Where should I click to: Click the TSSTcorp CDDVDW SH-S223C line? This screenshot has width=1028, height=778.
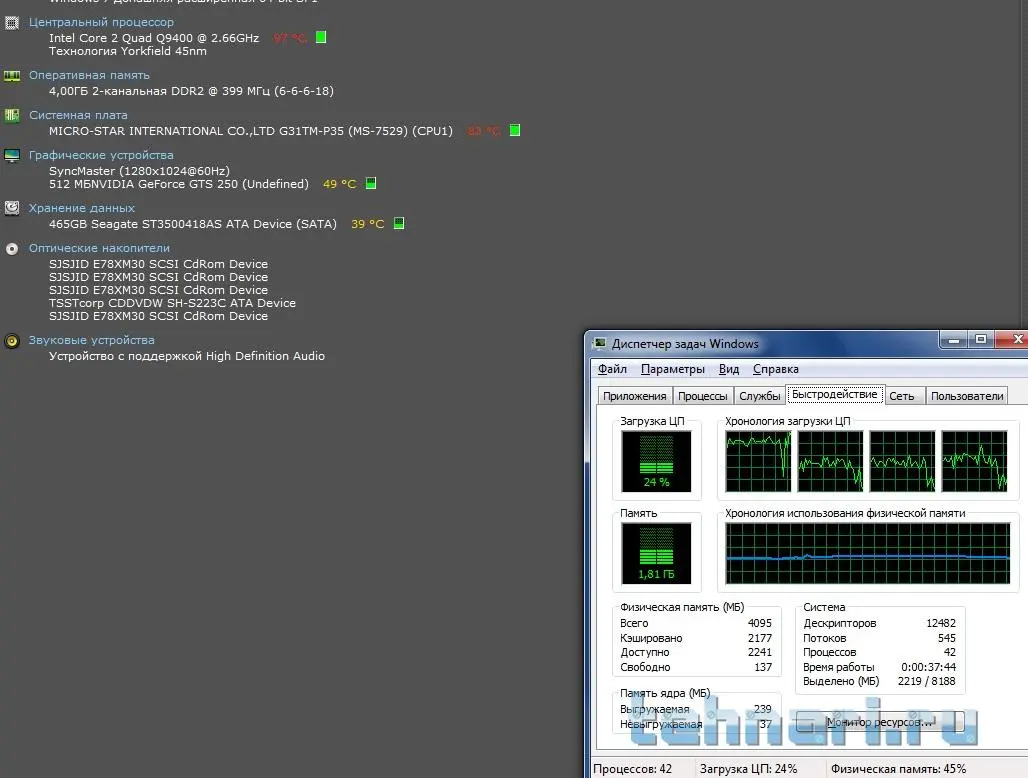tap(172, 303)
